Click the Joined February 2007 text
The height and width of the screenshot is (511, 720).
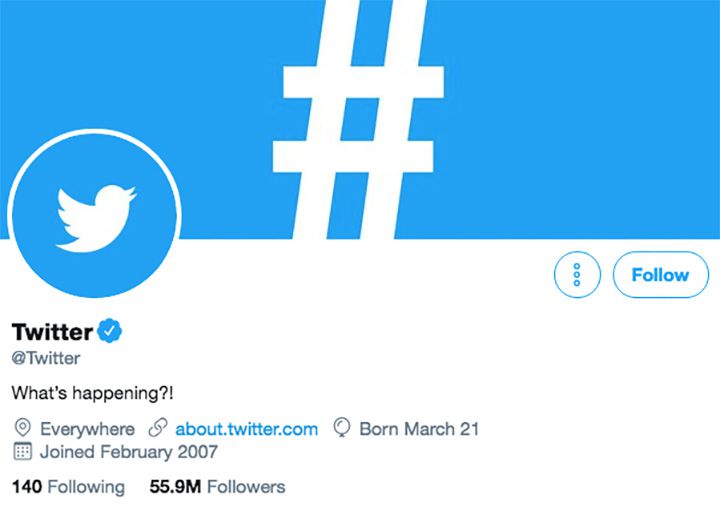click(x=129, y=452)
